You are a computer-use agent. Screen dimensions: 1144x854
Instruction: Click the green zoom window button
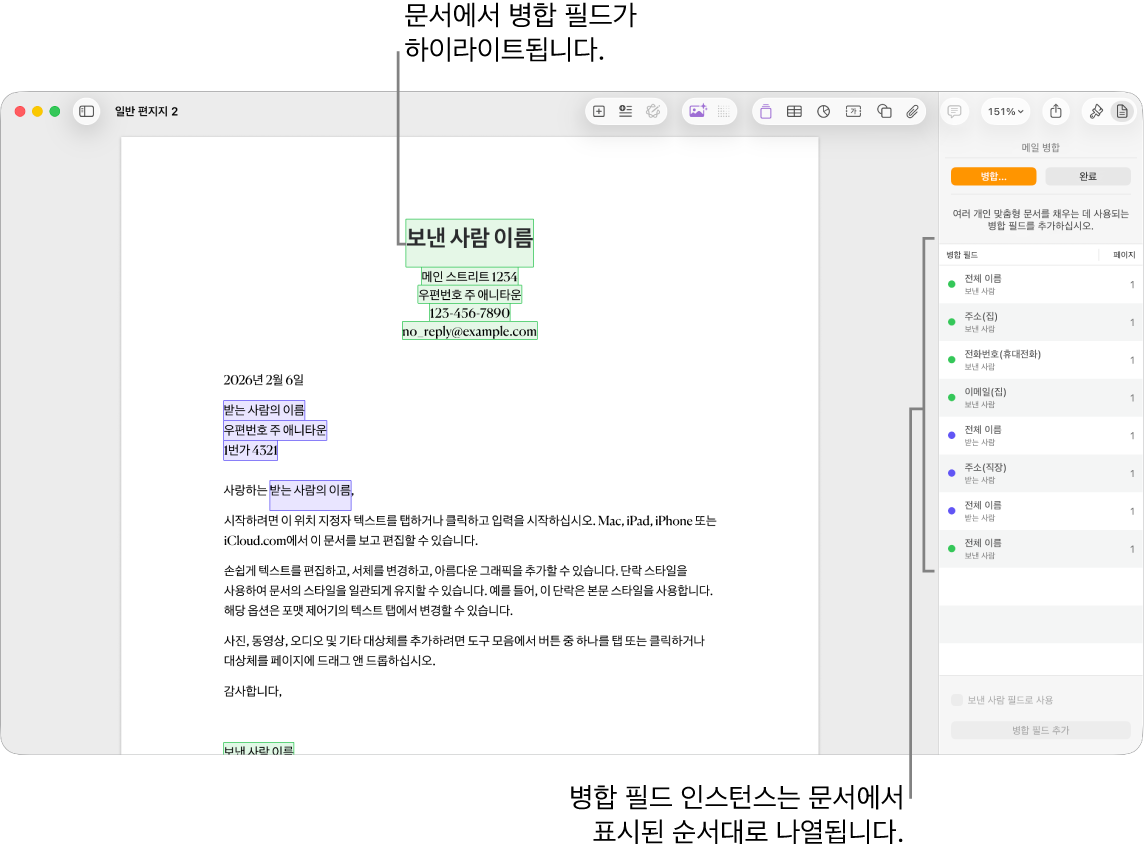55,112
